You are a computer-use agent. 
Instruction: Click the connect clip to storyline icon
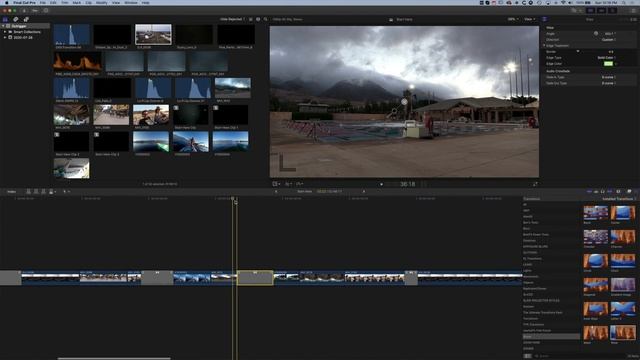pos(28,191)
